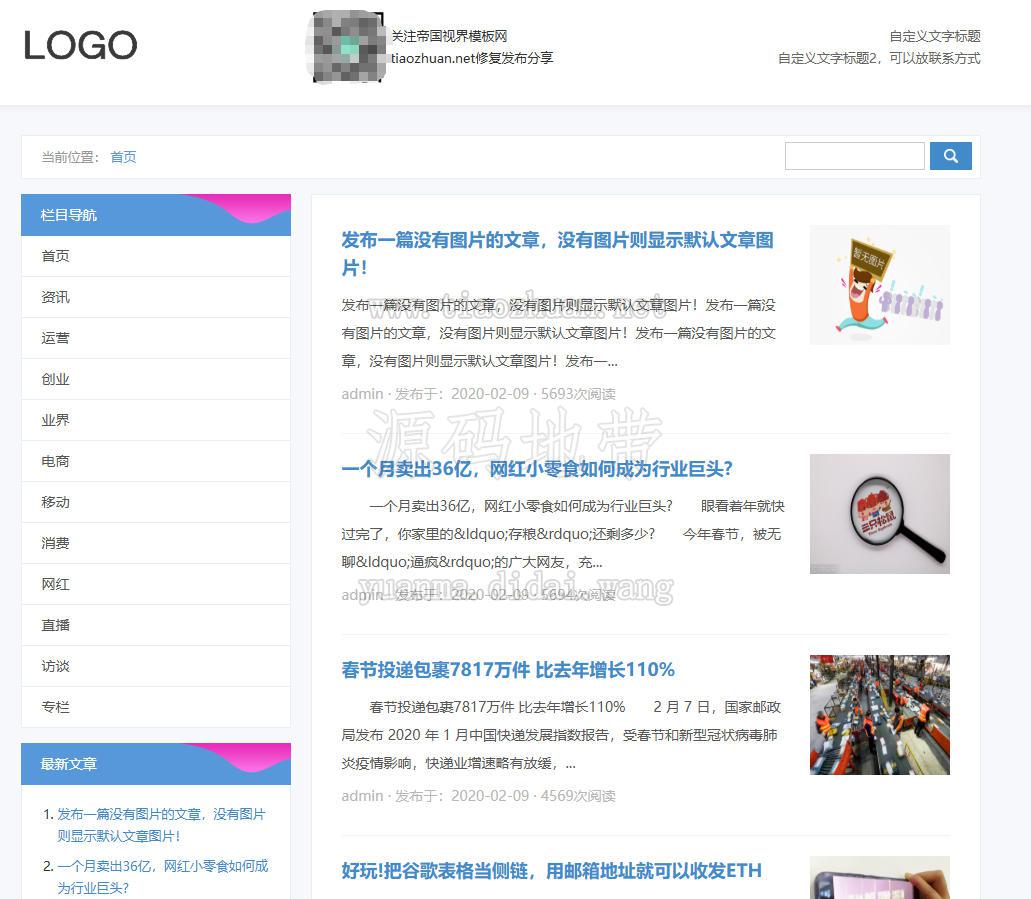Select 电商 in column navigation
Screen dimensions: 1031x899
pos(156,461)
